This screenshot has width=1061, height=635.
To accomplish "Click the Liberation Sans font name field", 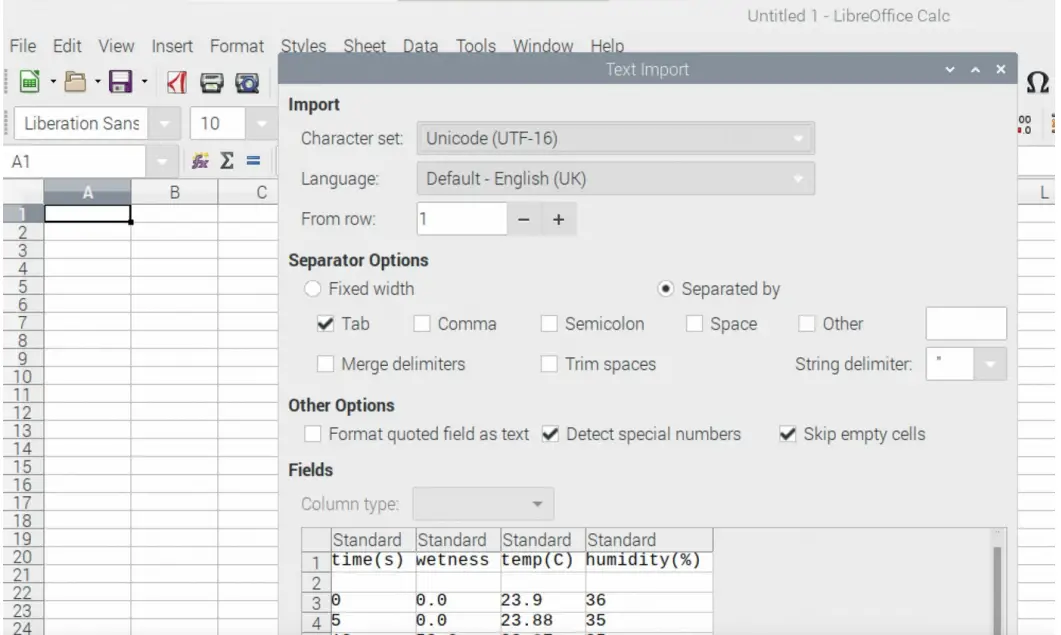I will 81,123.
